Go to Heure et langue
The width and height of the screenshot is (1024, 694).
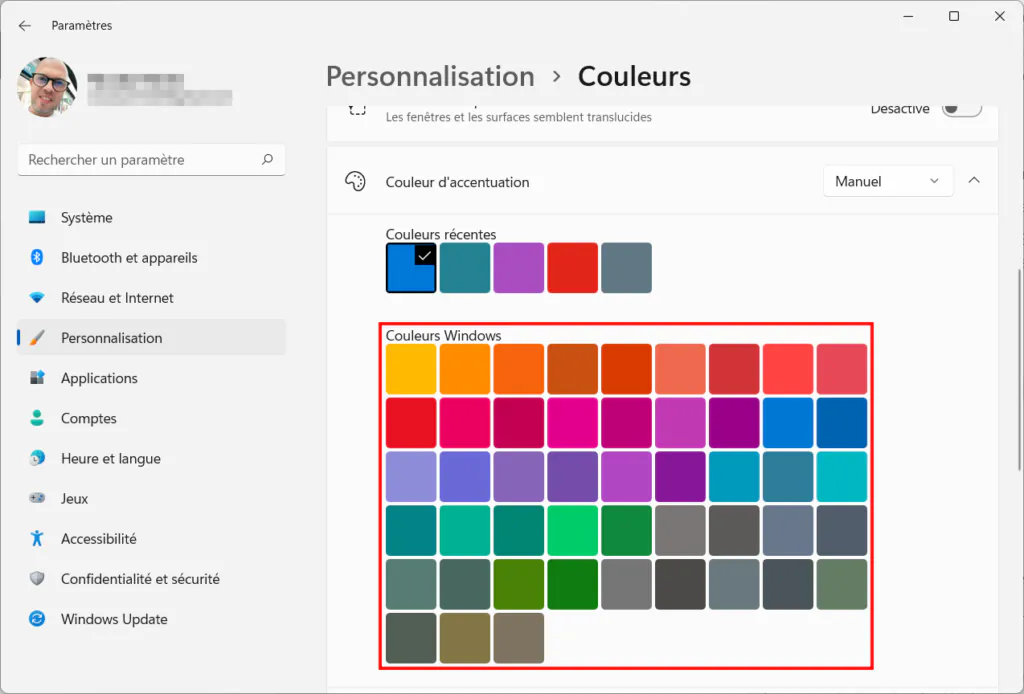pyautogui.click(x=152, y=458)
